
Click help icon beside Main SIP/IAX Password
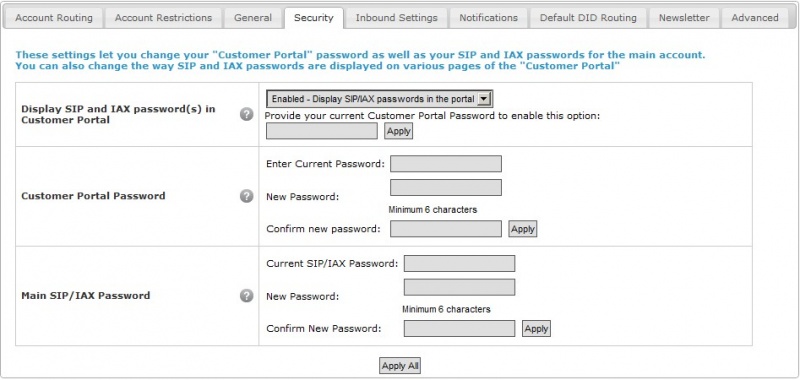click(246, 296)
